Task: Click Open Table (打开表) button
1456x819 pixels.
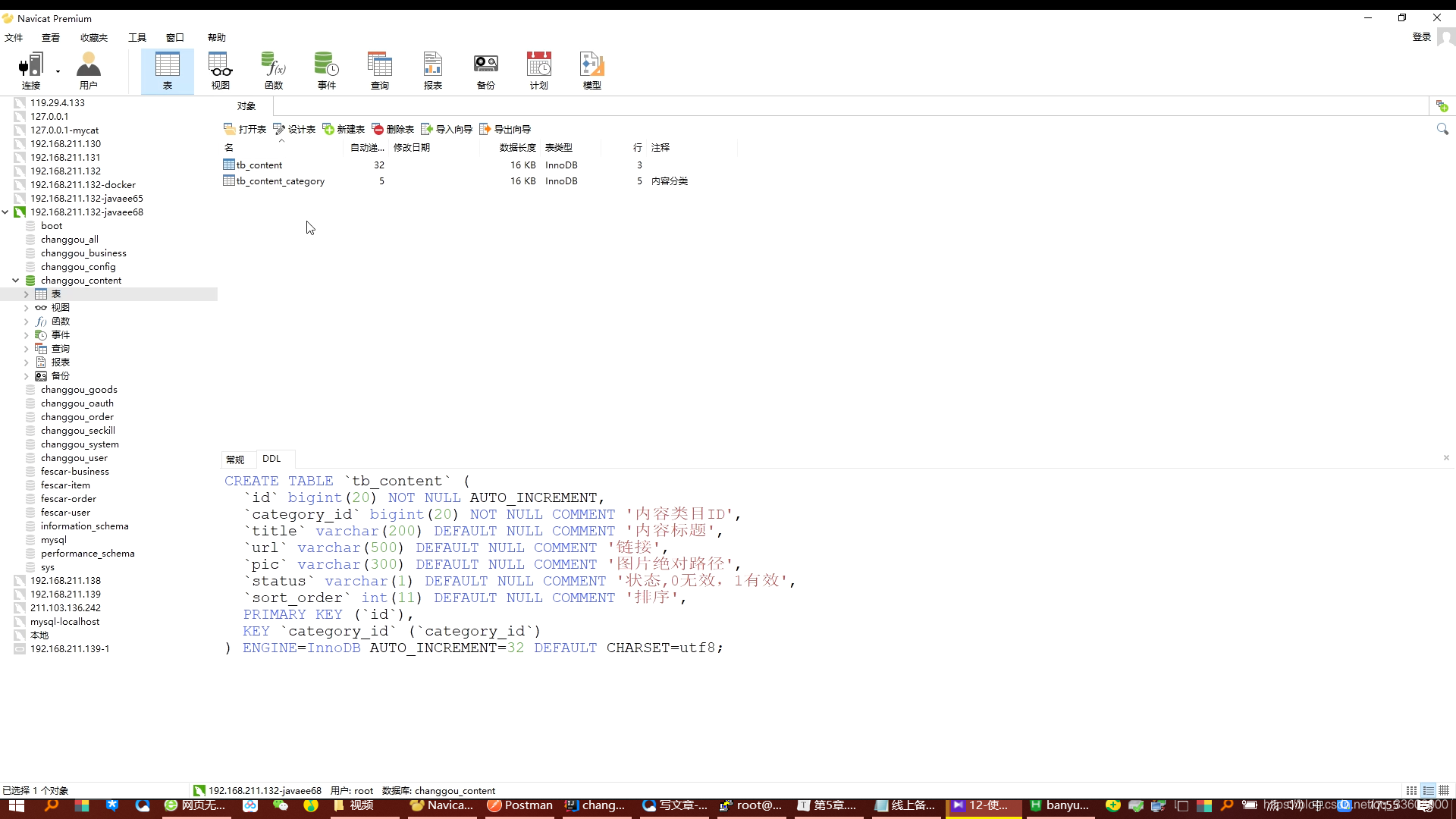Action: click(245, 129)
